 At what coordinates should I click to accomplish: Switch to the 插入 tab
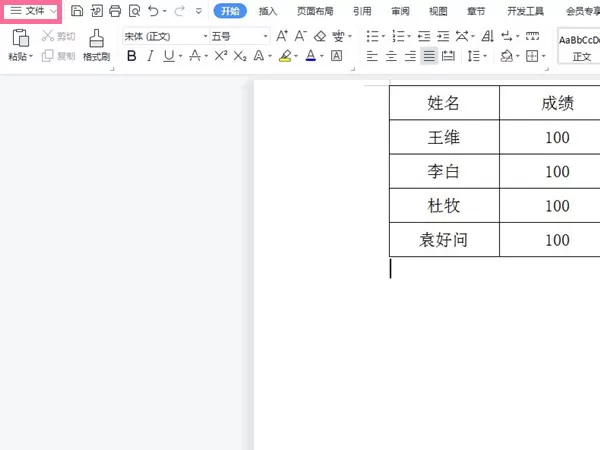(x=268, y=11)
